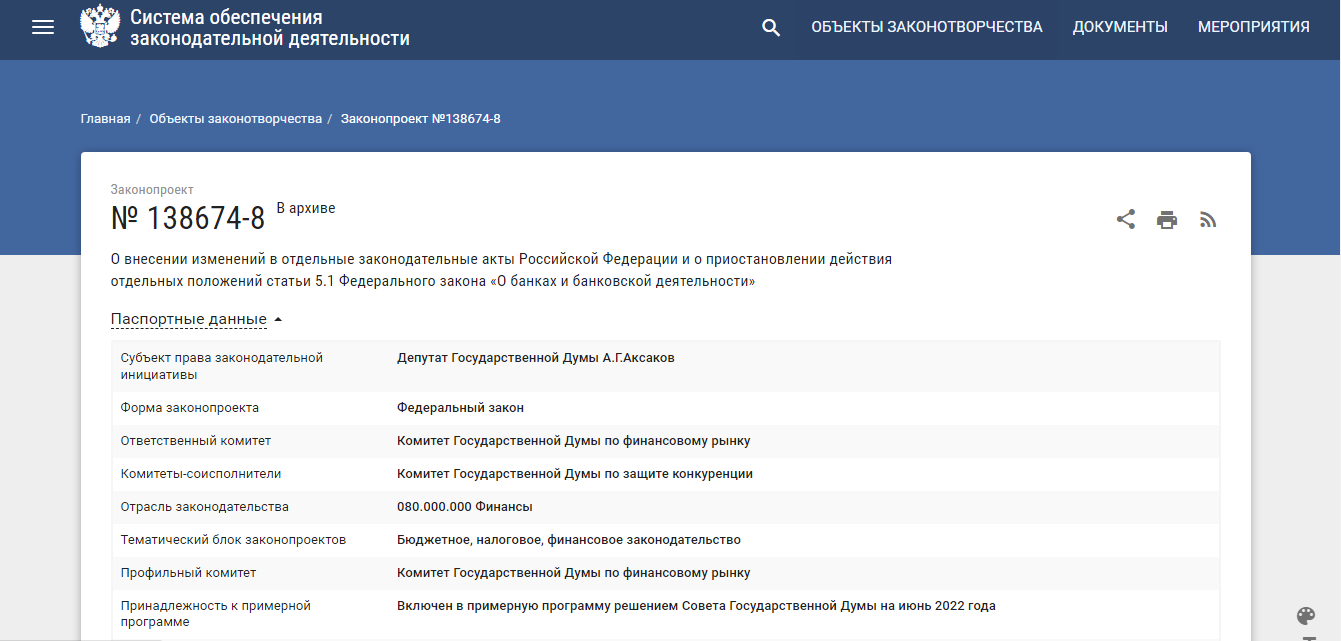1341x641 pixels.
Task: Share this bill via share icon
Action: (1126, 219)
